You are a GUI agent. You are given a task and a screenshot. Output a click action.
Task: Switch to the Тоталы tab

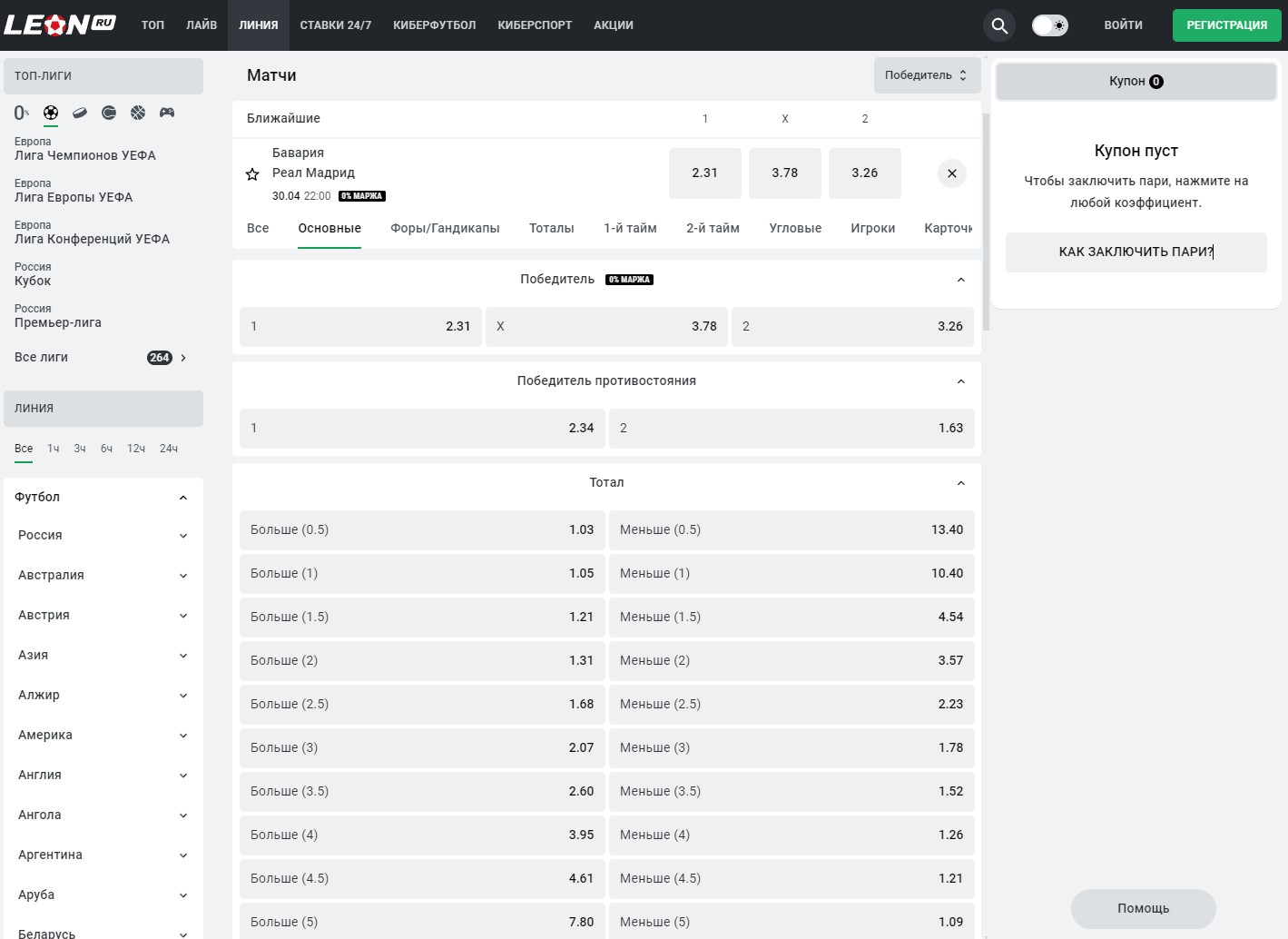(552, 229)
